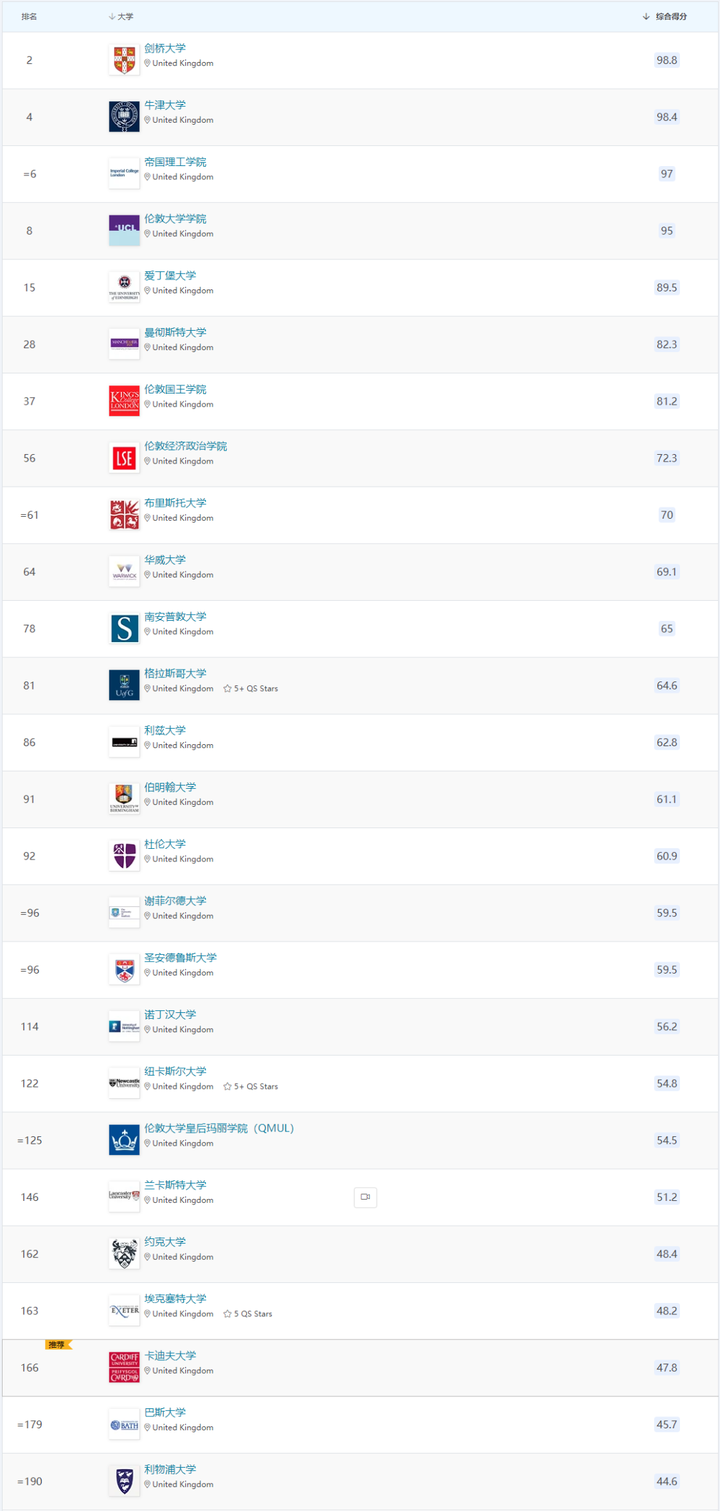720x1511 pixels.
Task: Click the Lancaster University video camera icon
Action: (365, 1197)
